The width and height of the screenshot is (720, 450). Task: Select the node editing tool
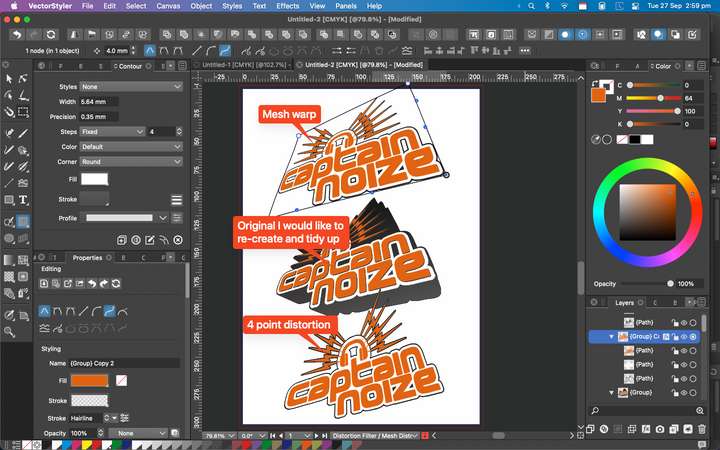point(23,79)
